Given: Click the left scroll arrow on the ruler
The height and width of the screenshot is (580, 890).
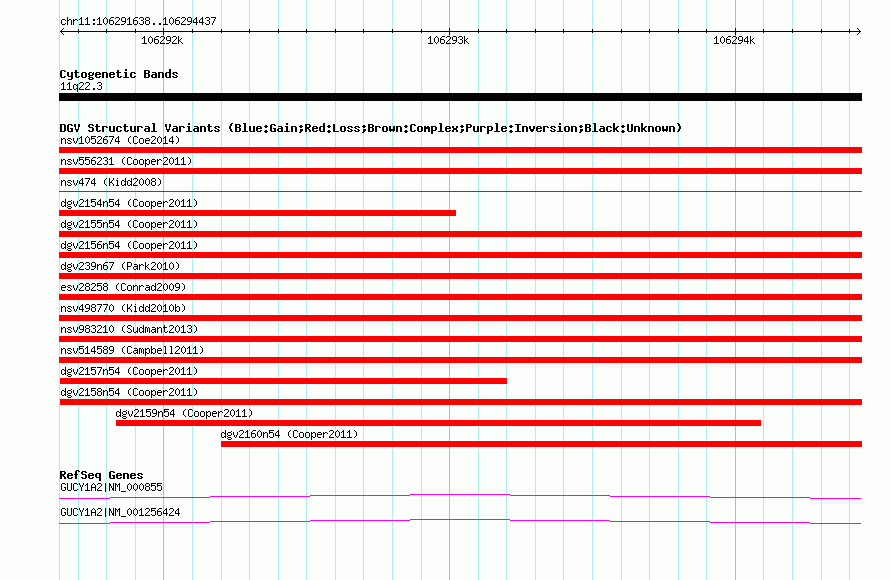Looking at the screenshot, I should click(62, 31).
